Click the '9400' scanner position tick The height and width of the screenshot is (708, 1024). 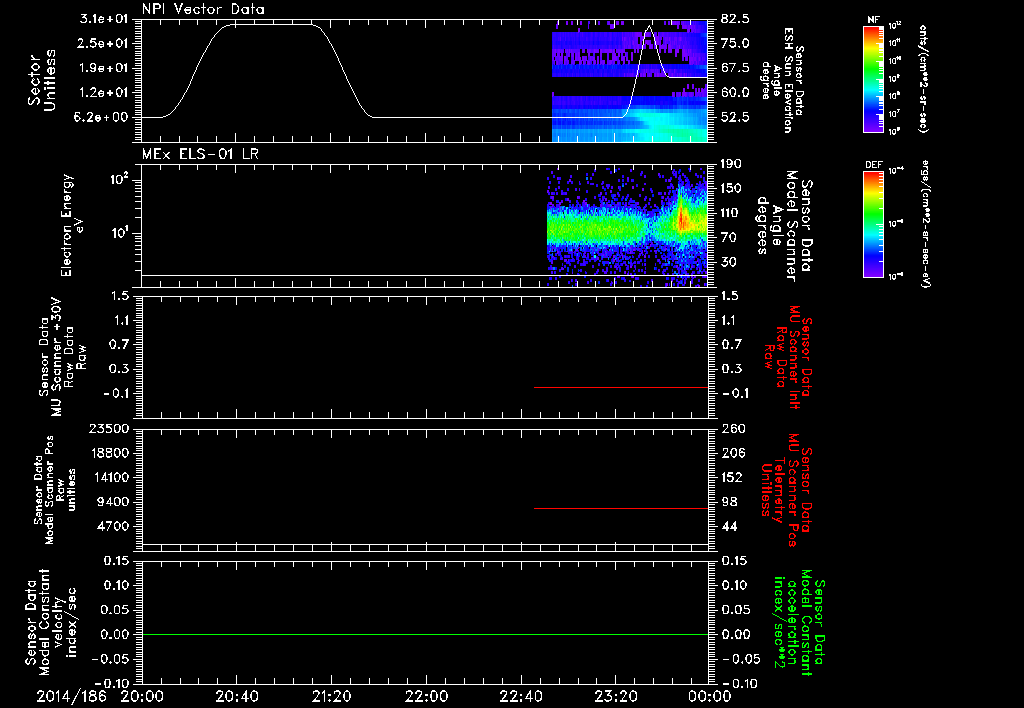click(114, 502)
